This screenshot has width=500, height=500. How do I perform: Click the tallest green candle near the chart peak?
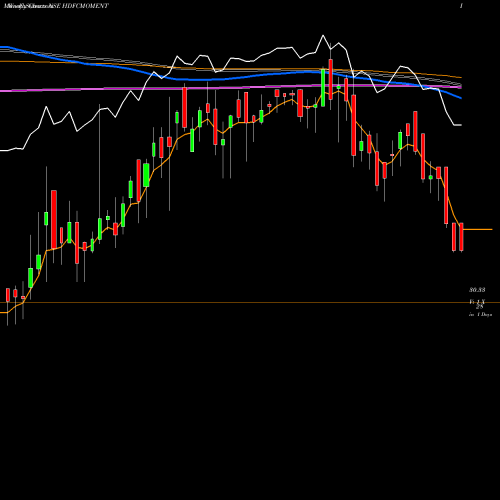point(323,88)
